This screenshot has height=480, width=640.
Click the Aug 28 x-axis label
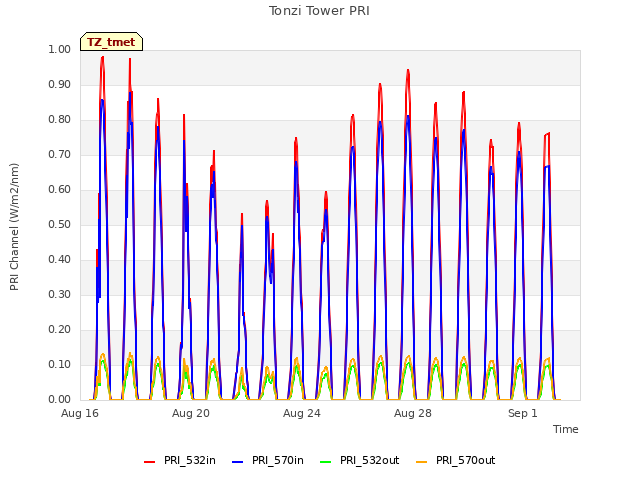pos(413,413)
